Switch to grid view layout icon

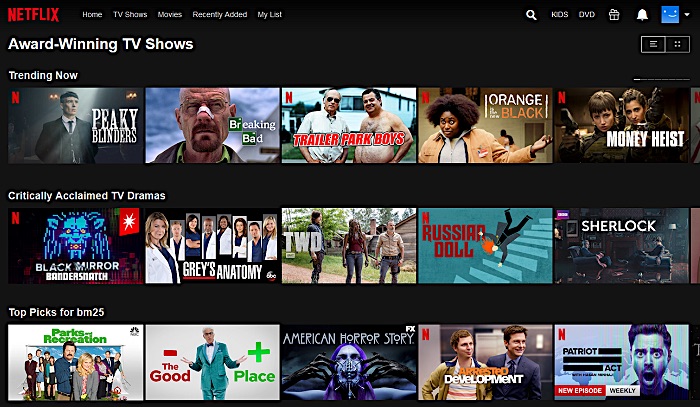(677, 44)
